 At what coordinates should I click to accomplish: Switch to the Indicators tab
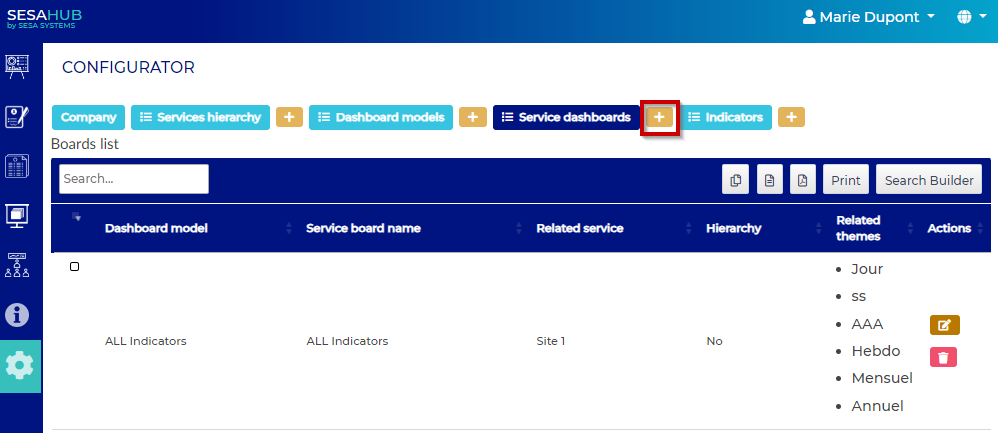pyautogui.click(x=726, y=117)
